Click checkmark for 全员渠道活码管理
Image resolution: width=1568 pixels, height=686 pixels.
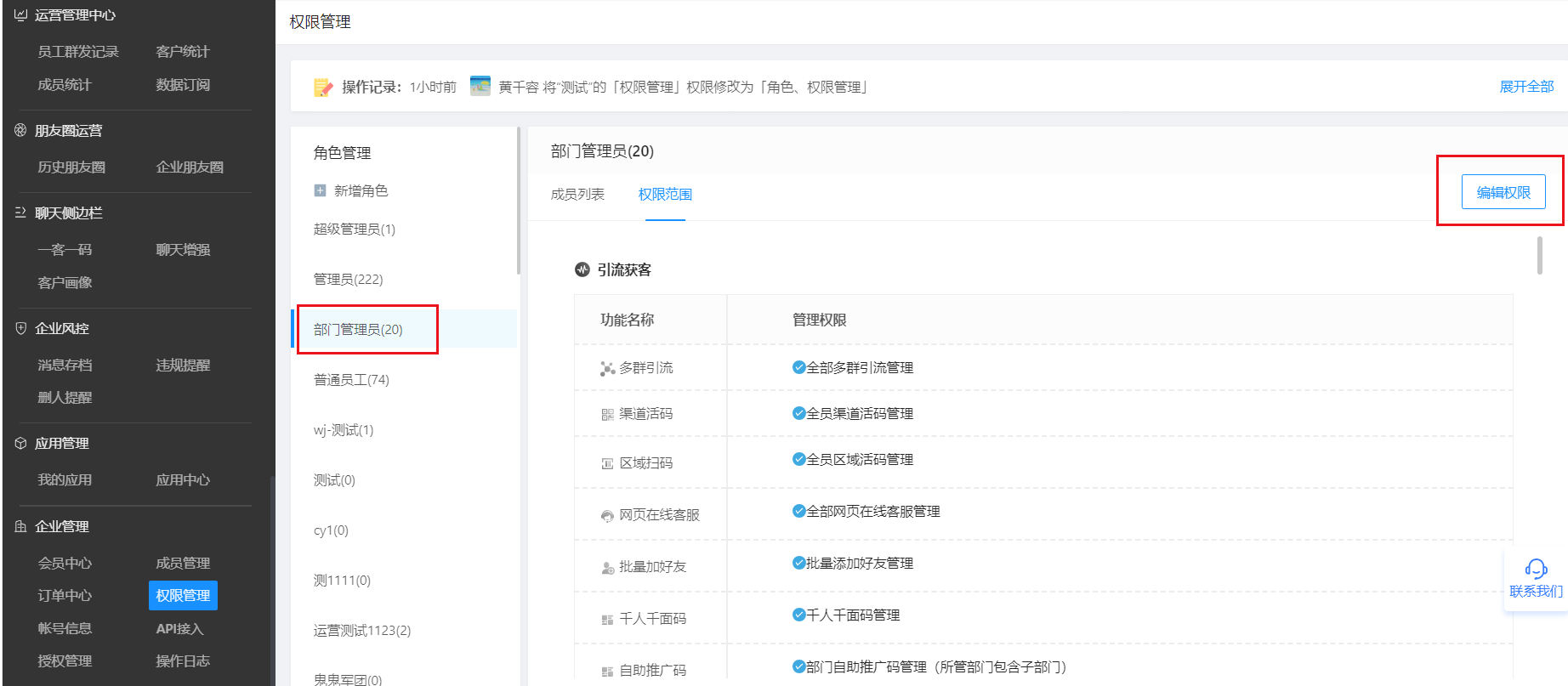point(798,413)
